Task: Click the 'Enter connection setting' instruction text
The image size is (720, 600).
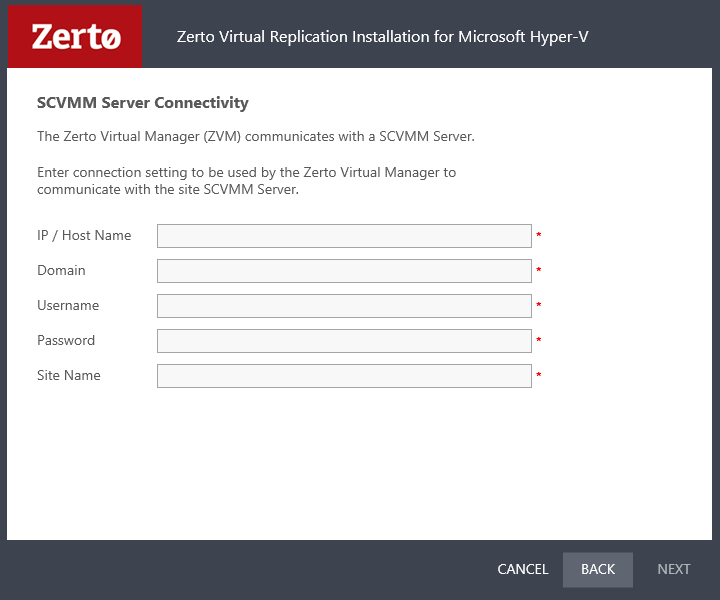Action: click(247, 181)
